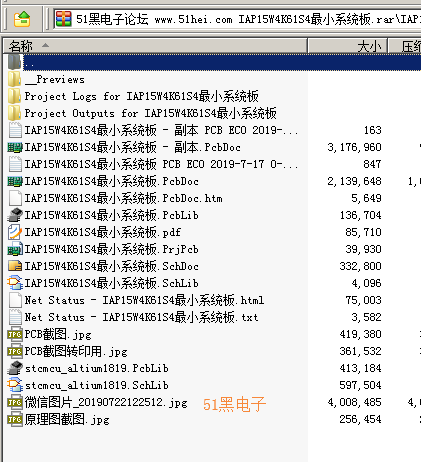Select stcmcu_altium1819.PcbLib file icon

(x=15, y=368)
